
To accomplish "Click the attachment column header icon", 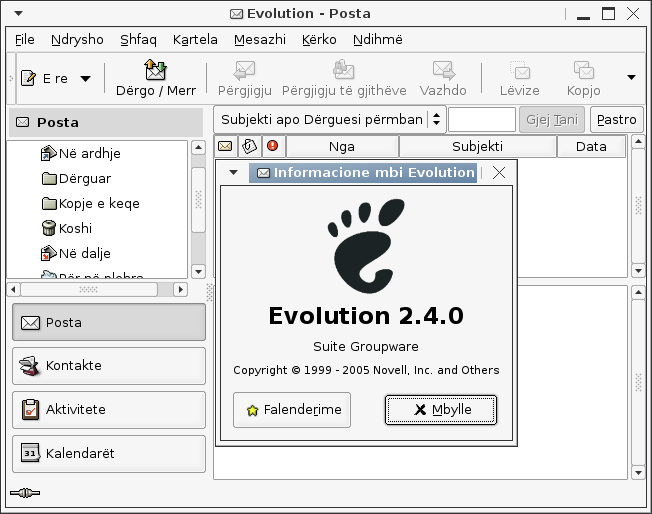I will click(249, 146).
